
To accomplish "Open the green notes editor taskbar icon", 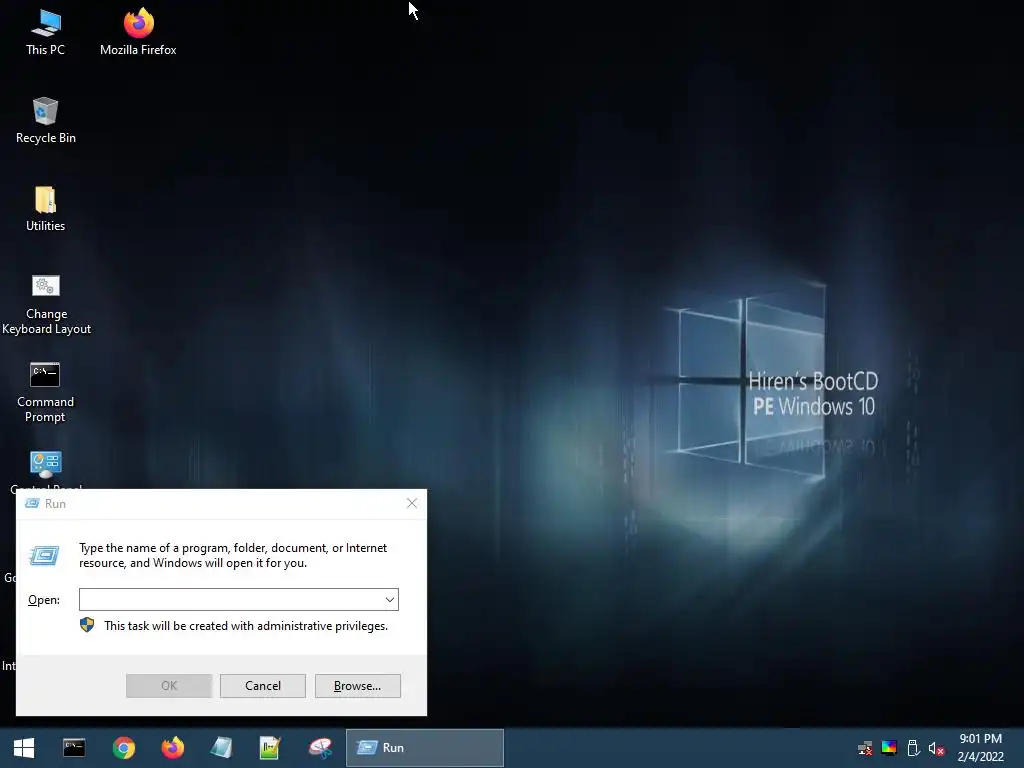I will [270, 748].
